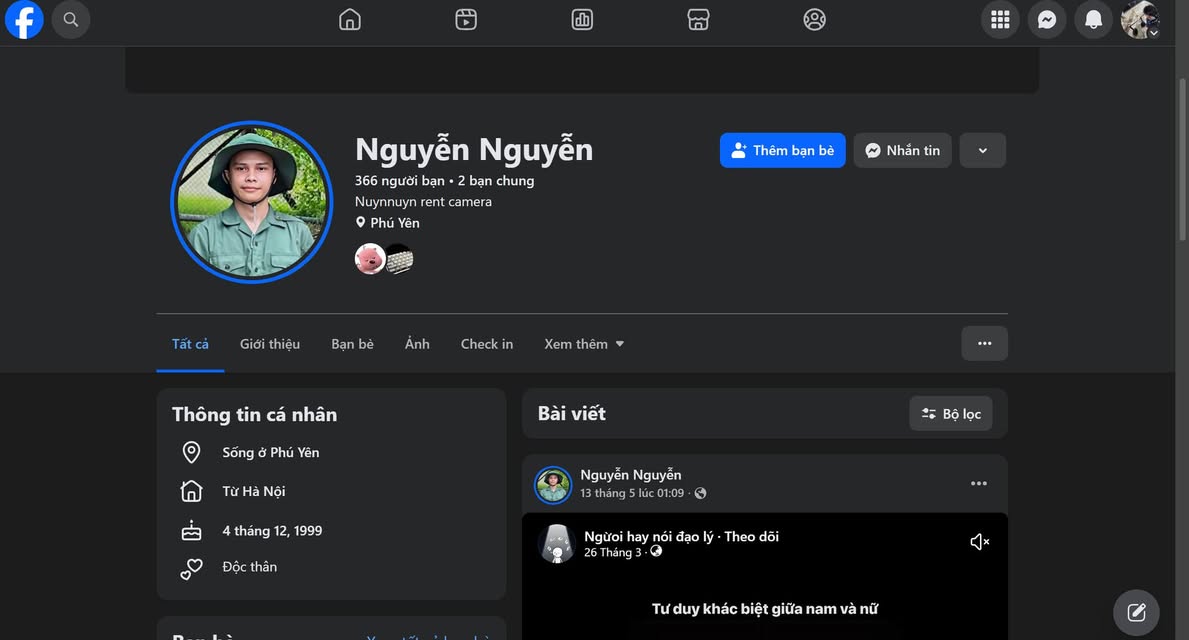Click Thêm bạn bè button
Viewport: 1189px width, 640px height.
point(783,150)
